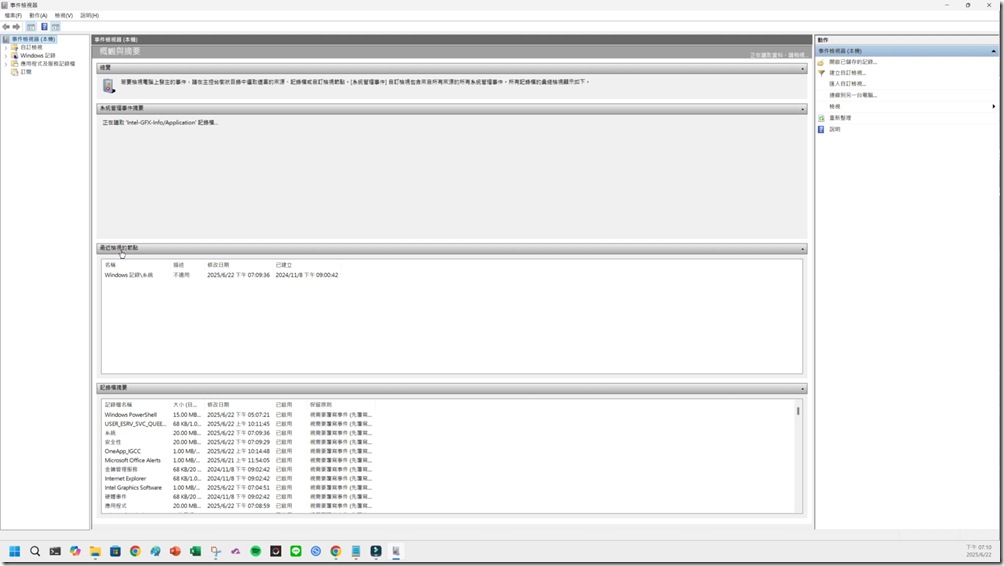
Task: Select Internet Explorer log row
Action: (238, 479)
